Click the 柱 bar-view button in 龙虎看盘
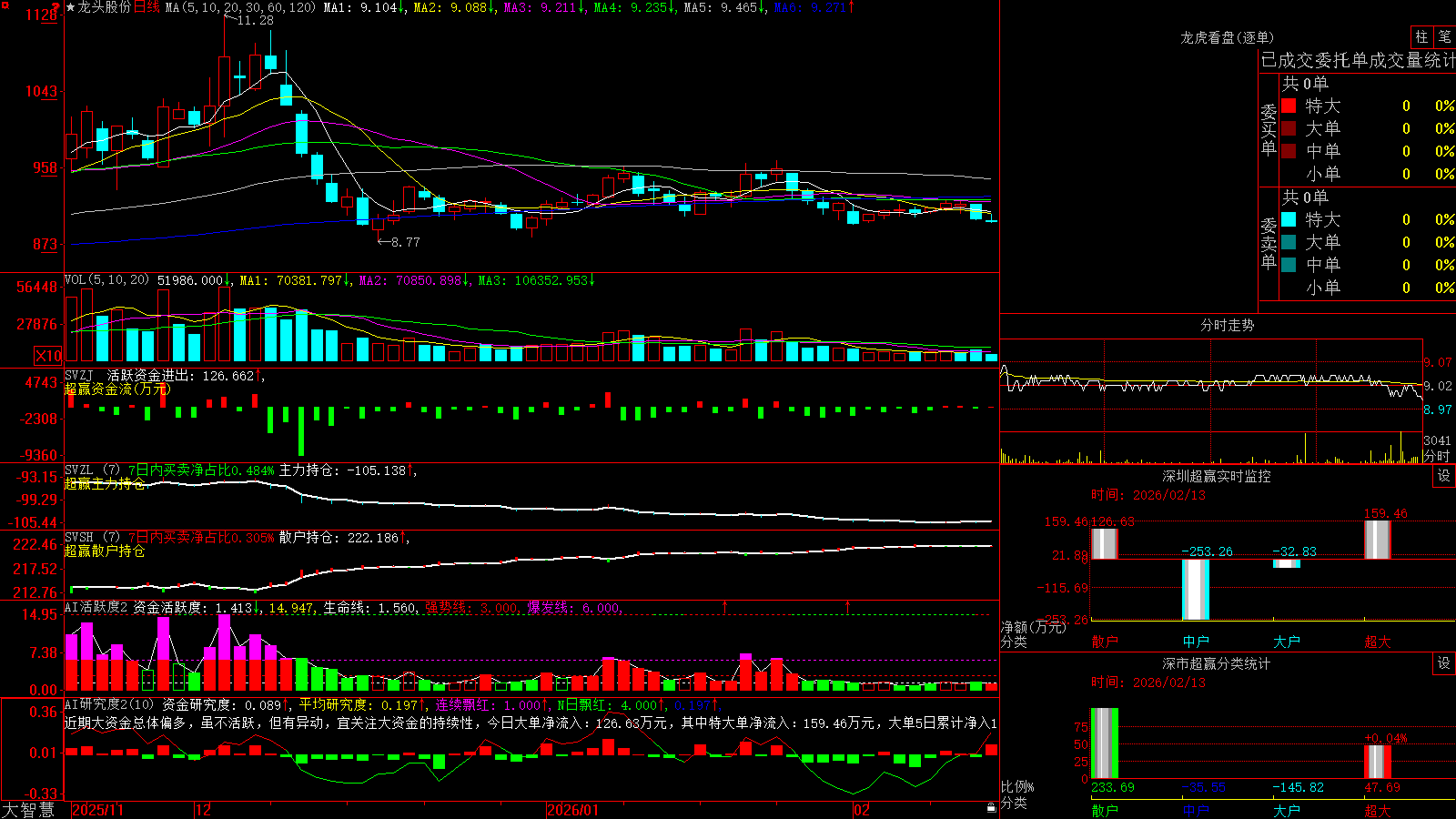Screen dimensions: 1456x819 click(1421, 37)
